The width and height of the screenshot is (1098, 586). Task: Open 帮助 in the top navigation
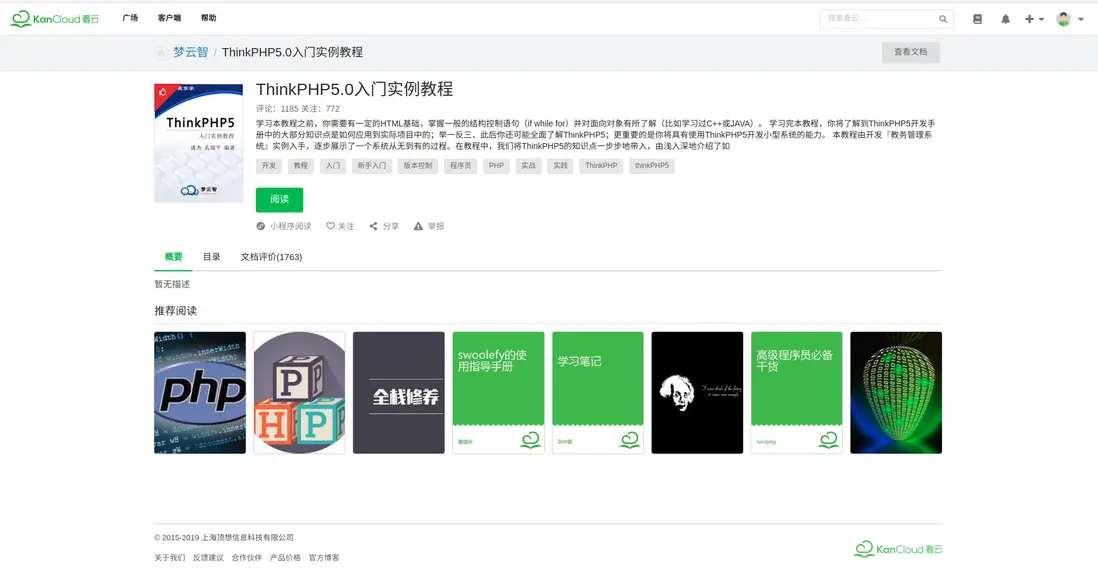tap(209, 18)
